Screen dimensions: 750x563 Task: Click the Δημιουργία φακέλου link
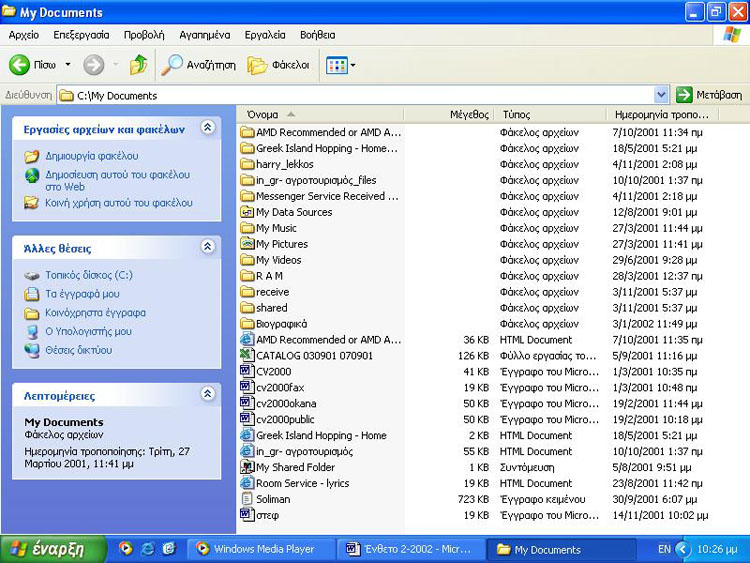pyautogui.click(x=91, y=156)
